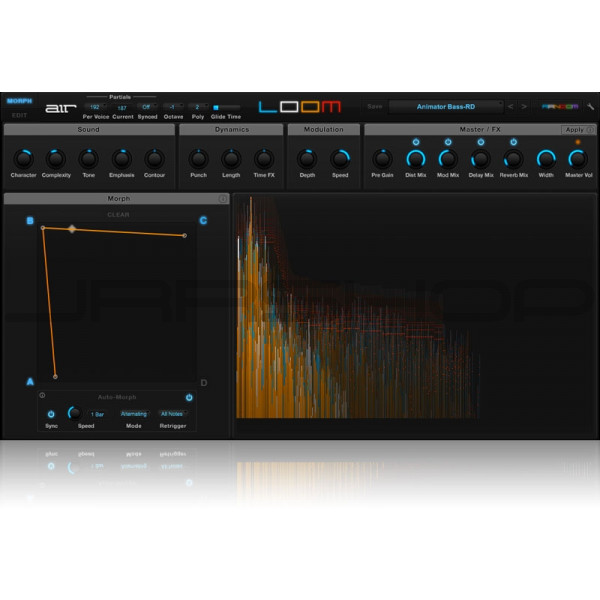600x600 pixels.
Task: Click the morph path point near A
Action: click(55, 377)
